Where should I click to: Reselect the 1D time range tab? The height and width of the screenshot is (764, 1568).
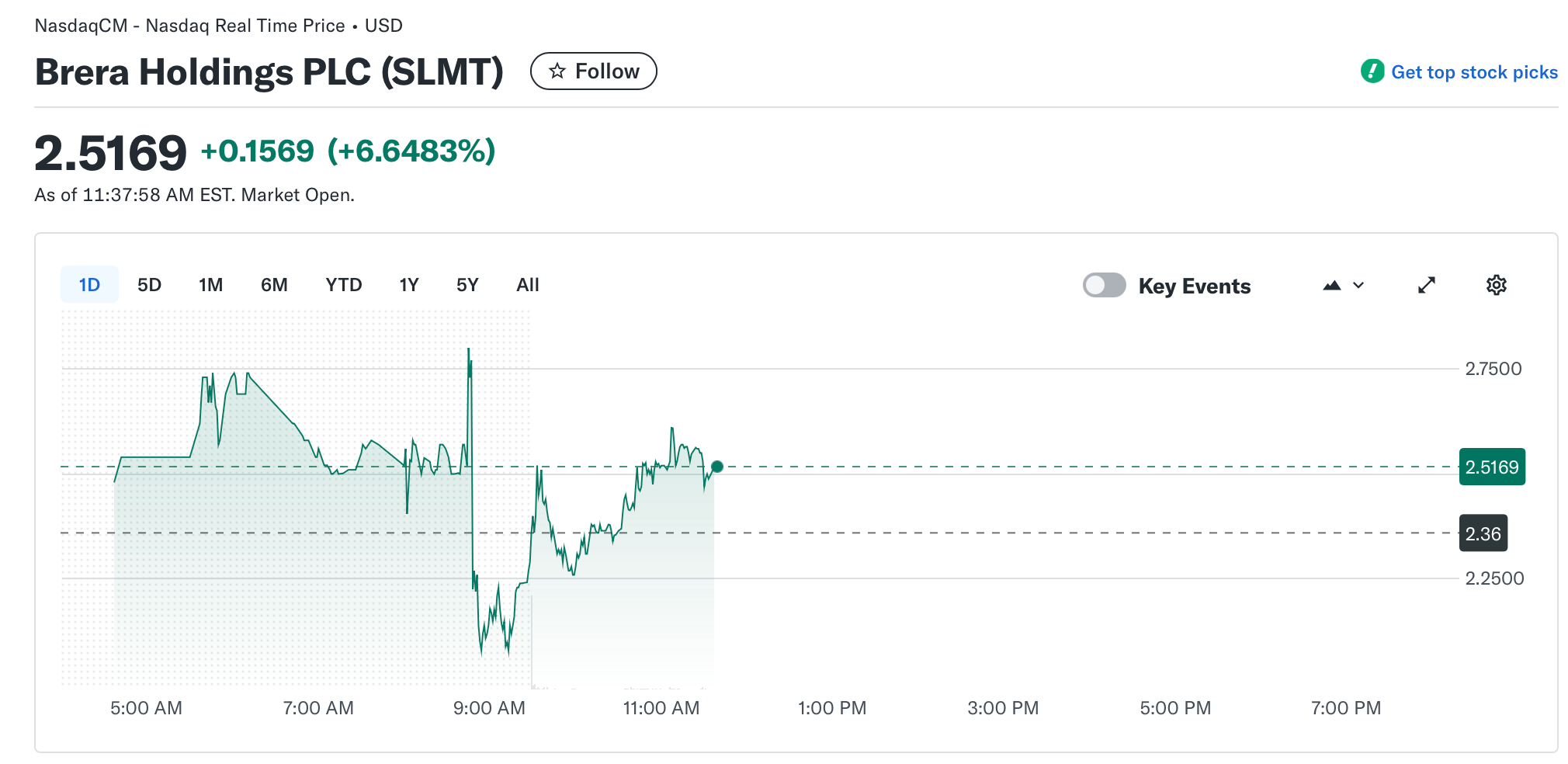[x=89, y=284]
